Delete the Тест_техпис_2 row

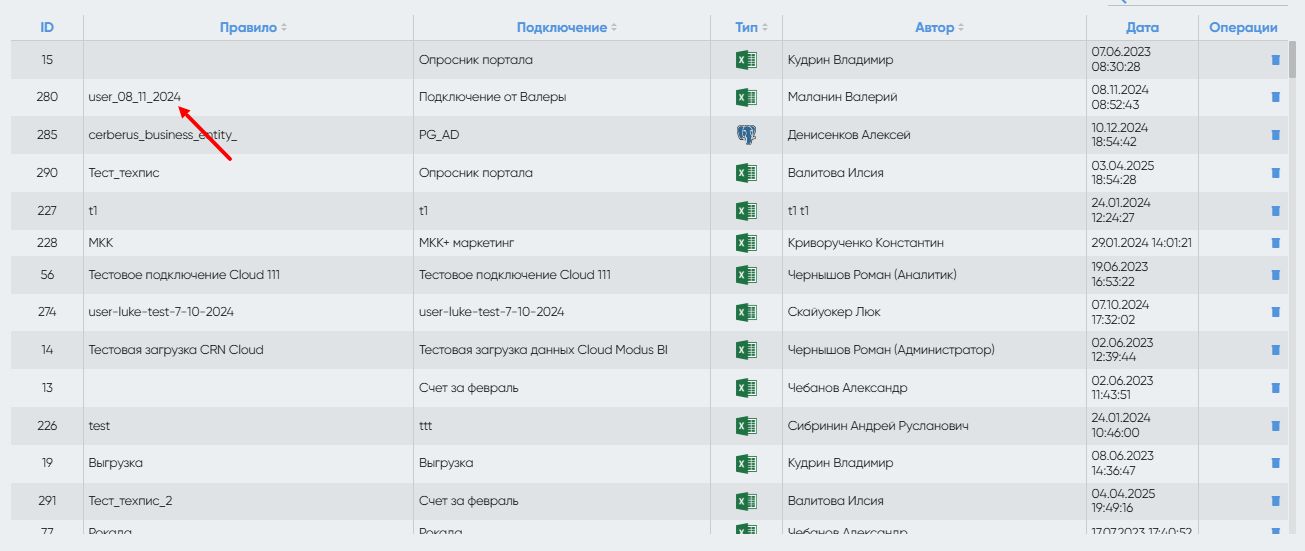[1275, 501]
